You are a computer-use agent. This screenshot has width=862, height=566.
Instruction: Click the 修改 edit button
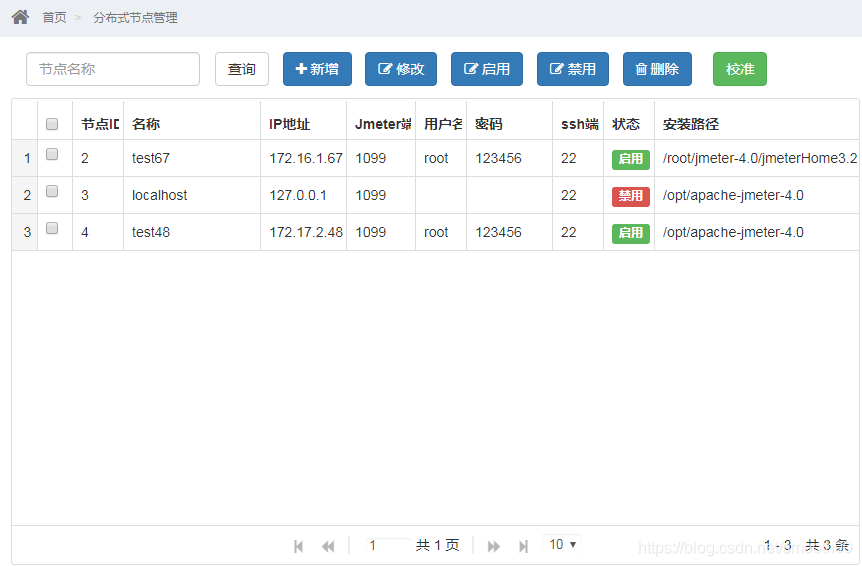point(401,69)
